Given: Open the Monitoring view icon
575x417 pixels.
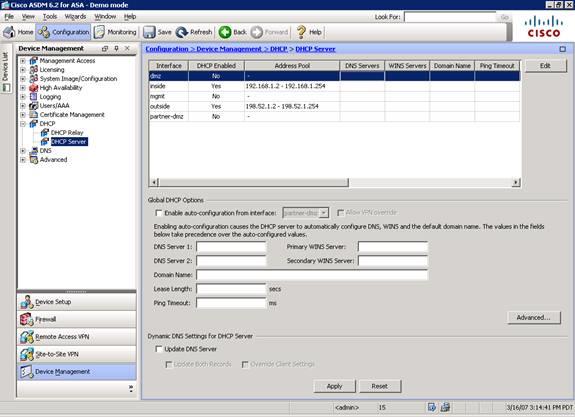Looking at the screenshot, I should click(99, 32).
